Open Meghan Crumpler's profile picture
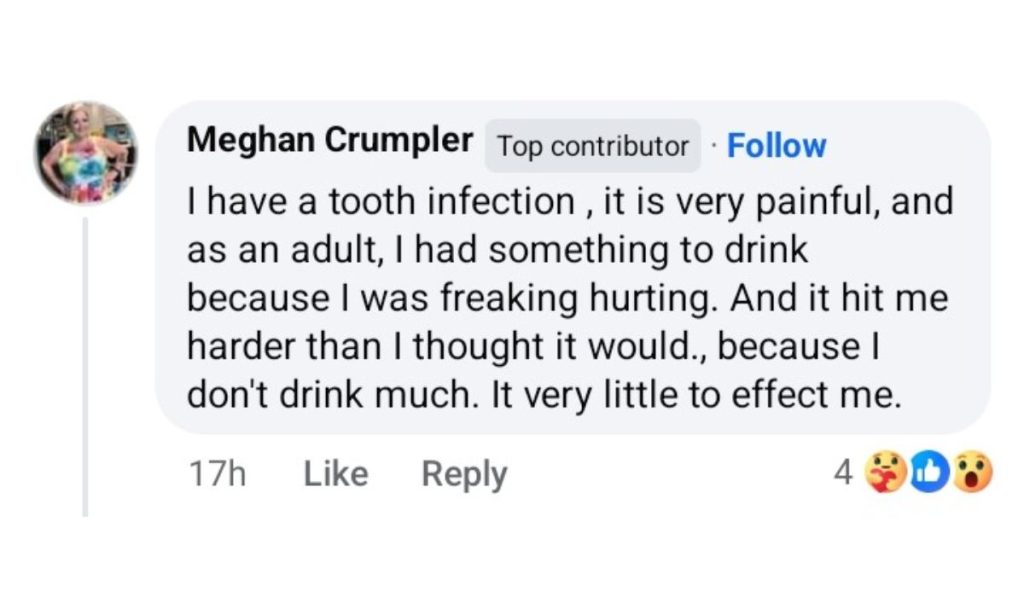The height and width of the screenshot is (597, 1024). [x=85, y=153]
